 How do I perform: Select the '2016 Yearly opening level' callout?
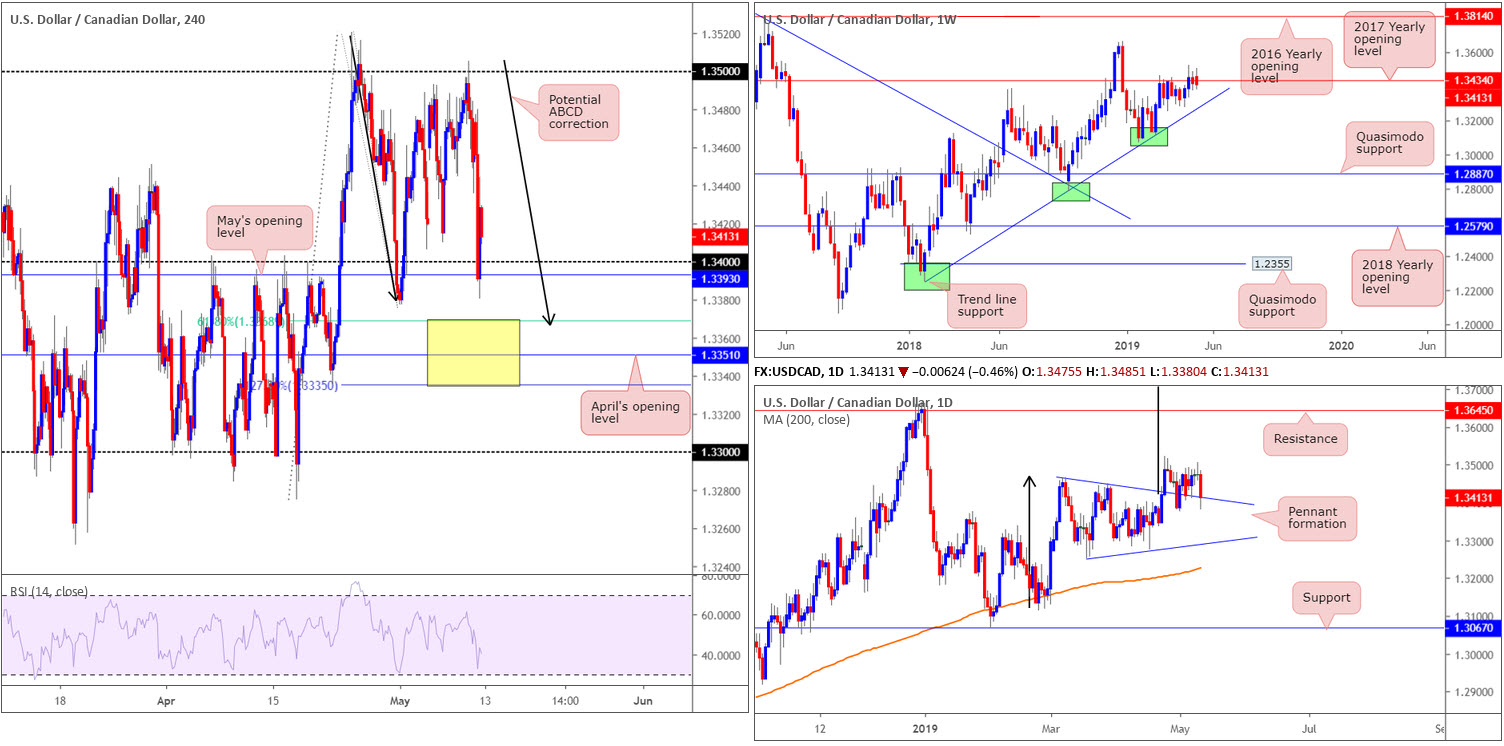[1287, 67]
